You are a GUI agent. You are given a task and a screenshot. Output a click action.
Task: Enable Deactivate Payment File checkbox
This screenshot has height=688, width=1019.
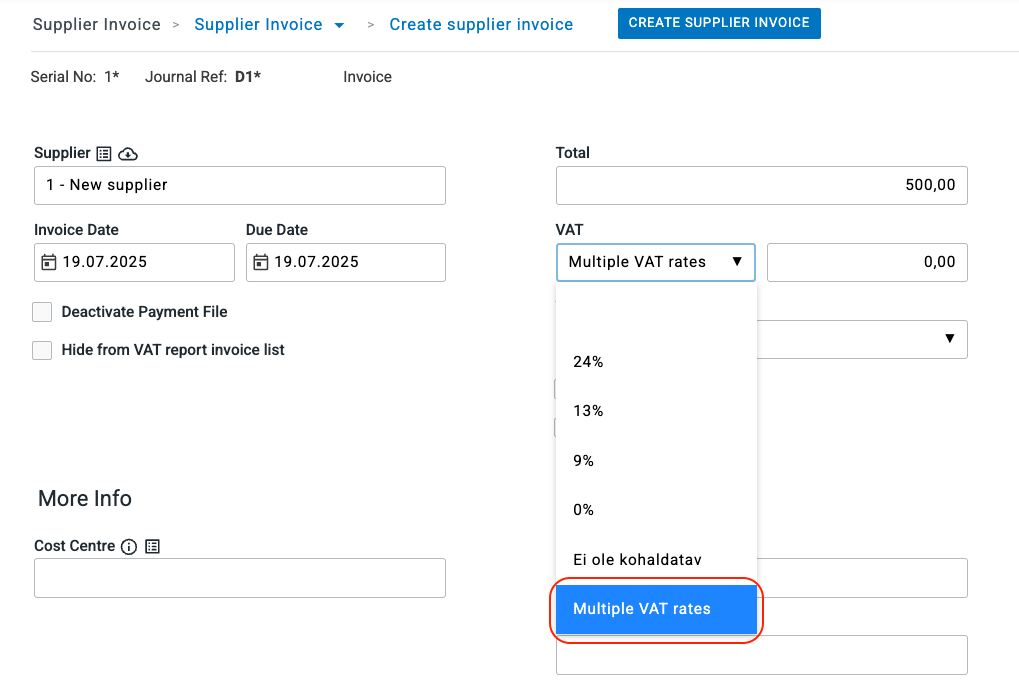pos(42,312)
